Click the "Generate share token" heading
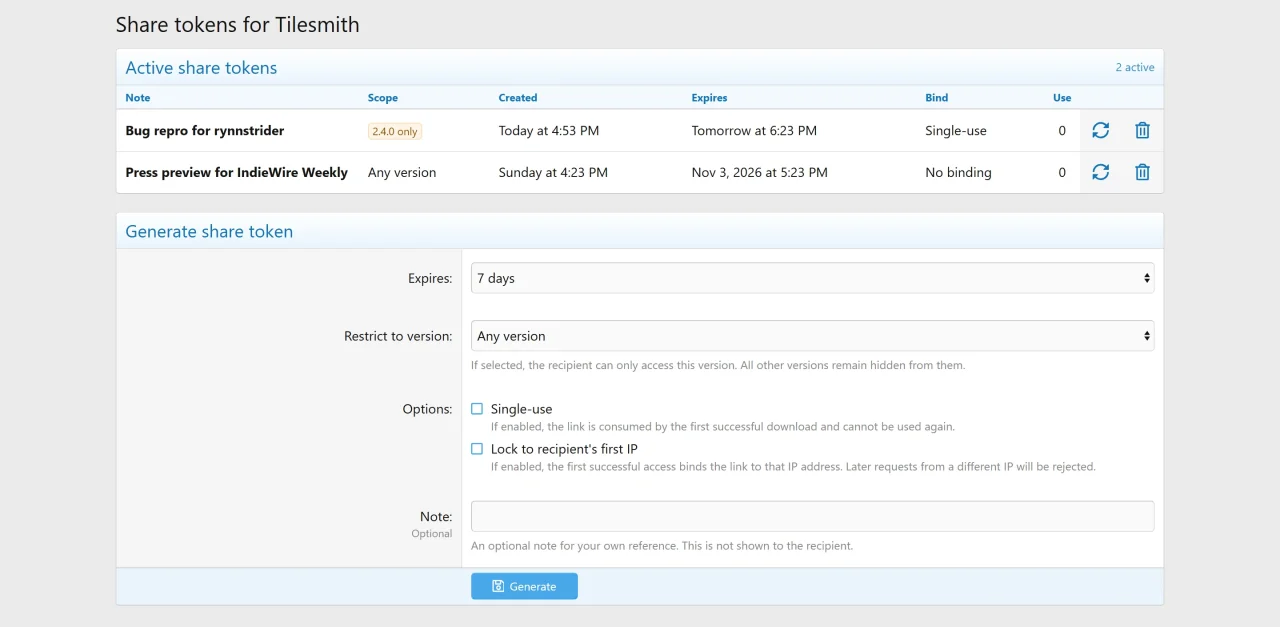 (x=209, y=231)
